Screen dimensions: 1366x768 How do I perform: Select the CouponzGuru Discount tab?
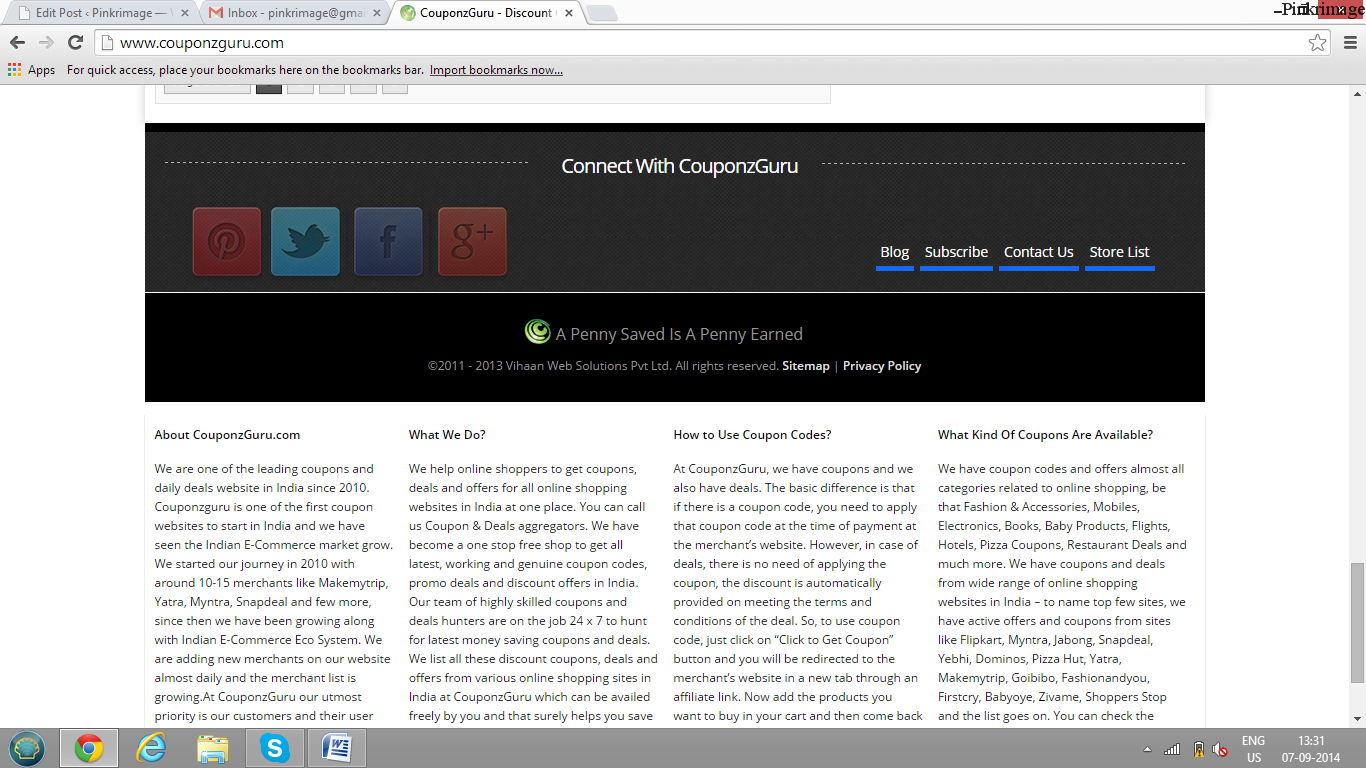click(x=487, y=13)
